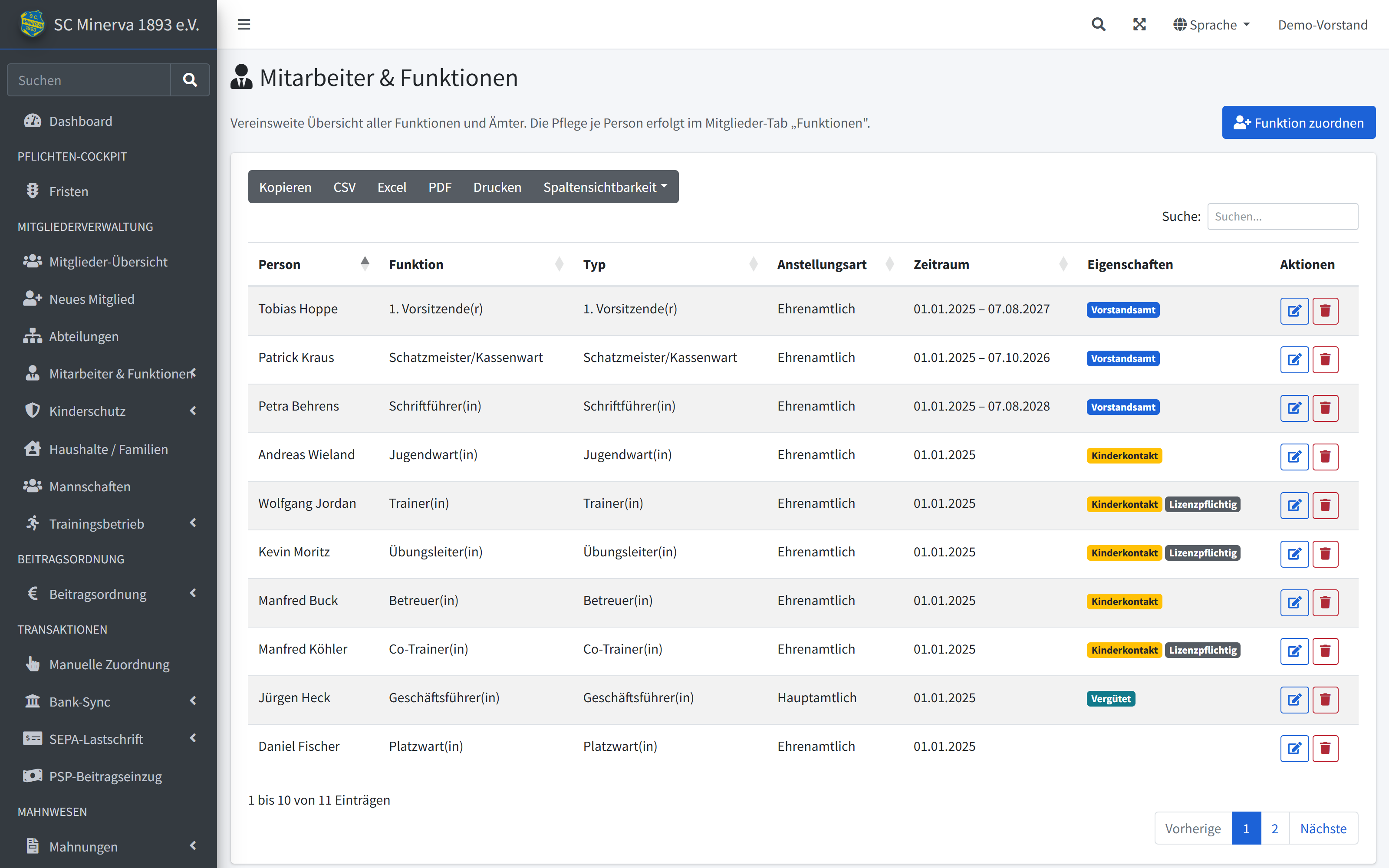Click the SC Minerva club logo
This screenshot has height=868, width=1389.
pos(32,24)
